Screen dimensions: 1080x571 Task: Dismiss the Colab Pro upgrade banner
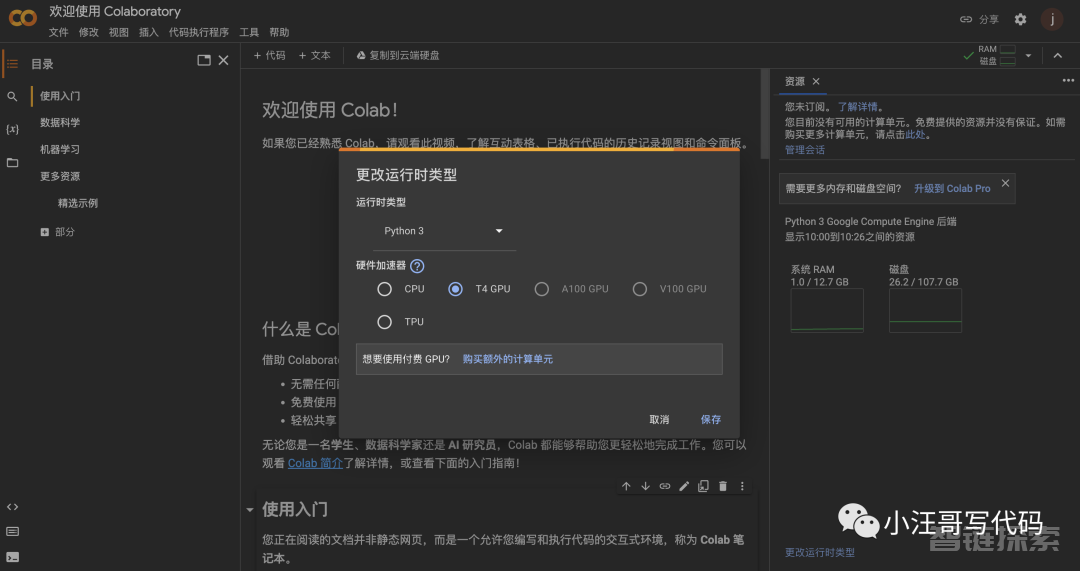click(1005, 183)
